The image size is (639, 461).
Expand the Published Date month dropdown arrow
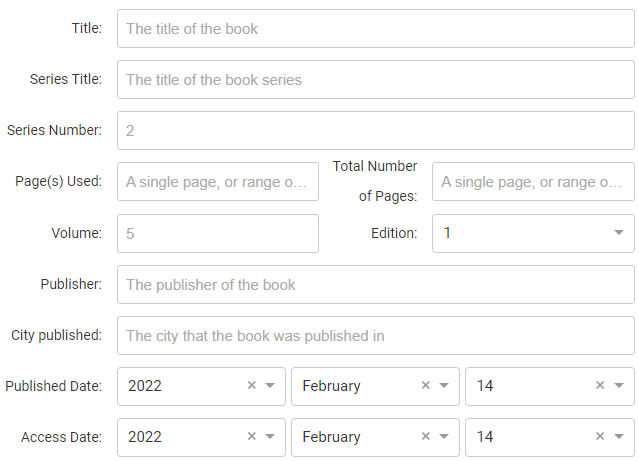444,386
